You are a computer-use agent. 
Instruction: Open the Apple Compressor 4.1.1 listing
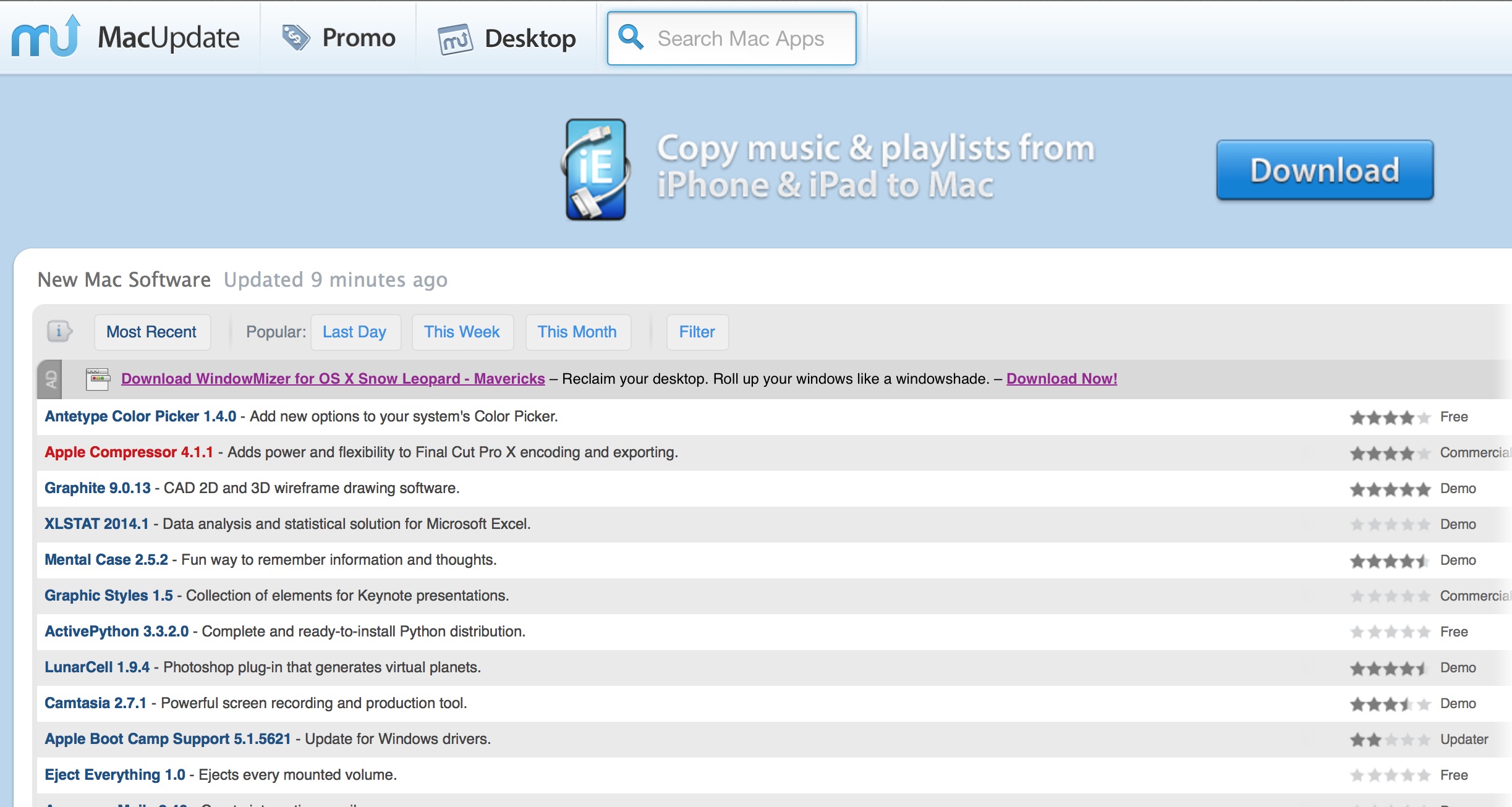(x=129, y=452)
